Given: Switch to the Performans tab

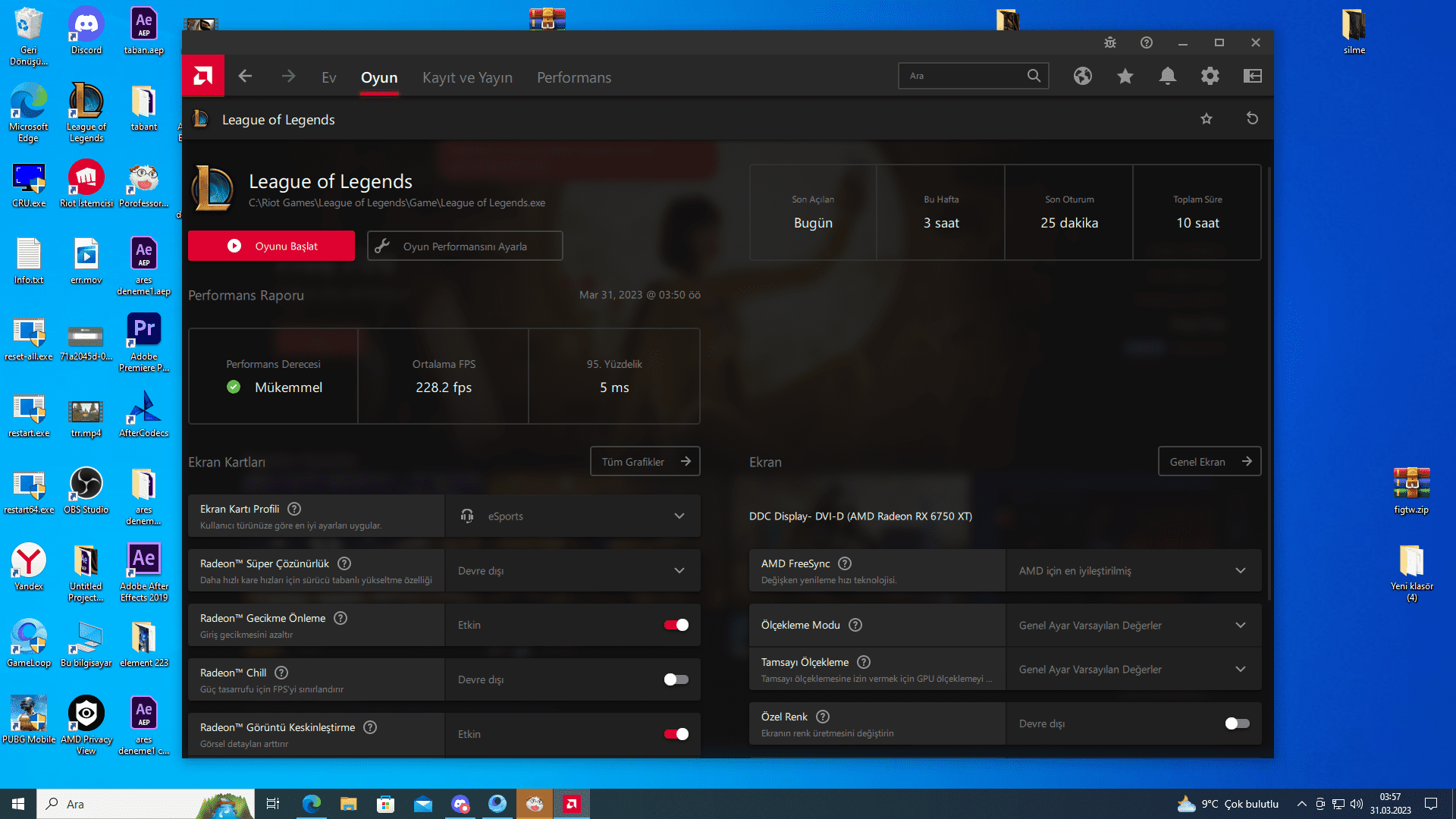Looking at the screenshot, I should pyautogui.click(x=573, y=77).
